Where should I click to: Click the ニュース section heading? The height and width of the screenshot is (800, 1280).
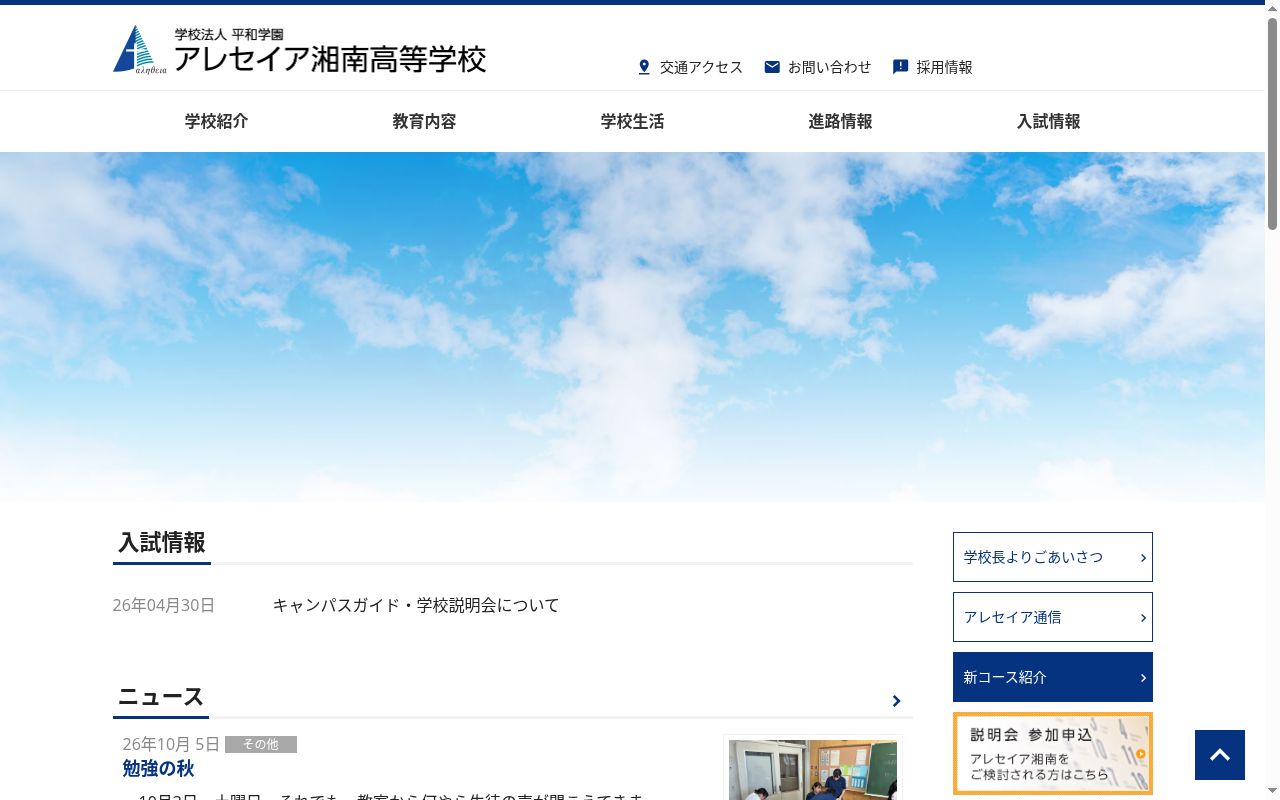click(161, 696)
